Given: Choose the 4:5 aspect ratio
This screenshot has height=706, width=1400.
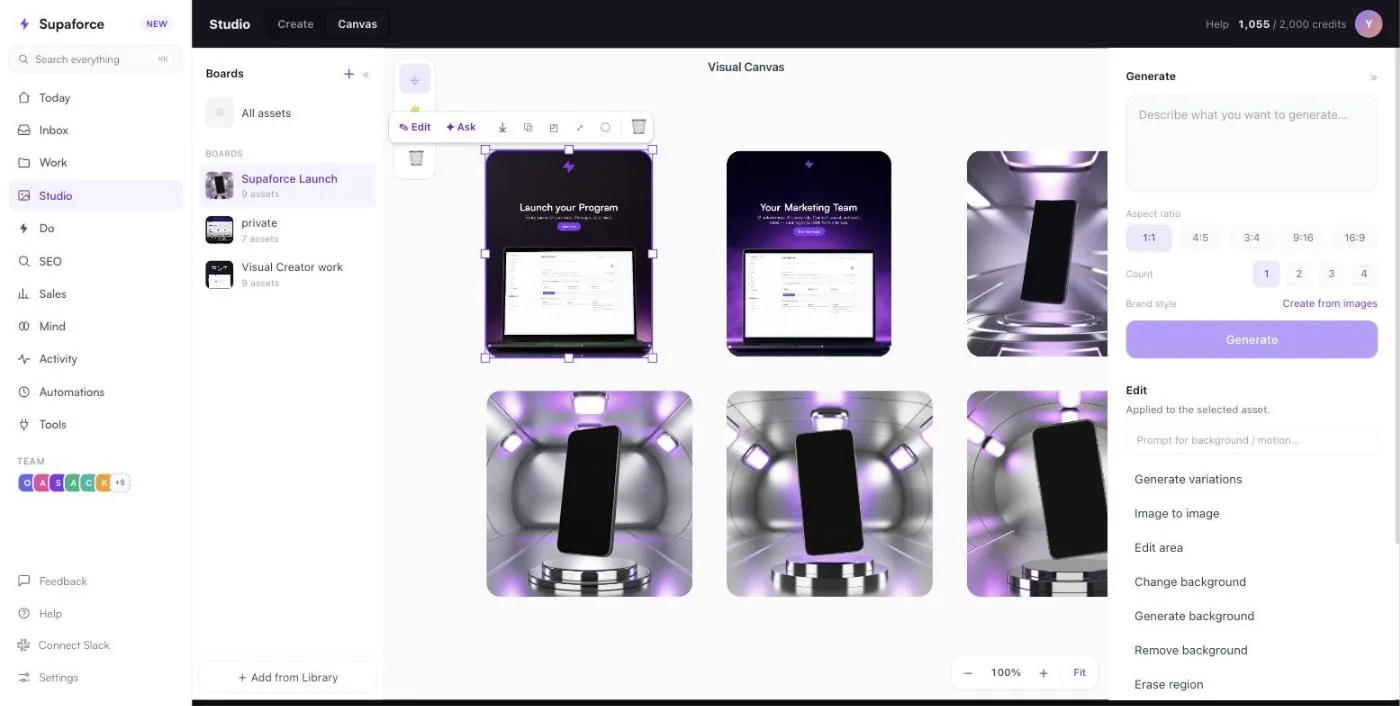Looking at the screenshot, I should click(1200, 238).
